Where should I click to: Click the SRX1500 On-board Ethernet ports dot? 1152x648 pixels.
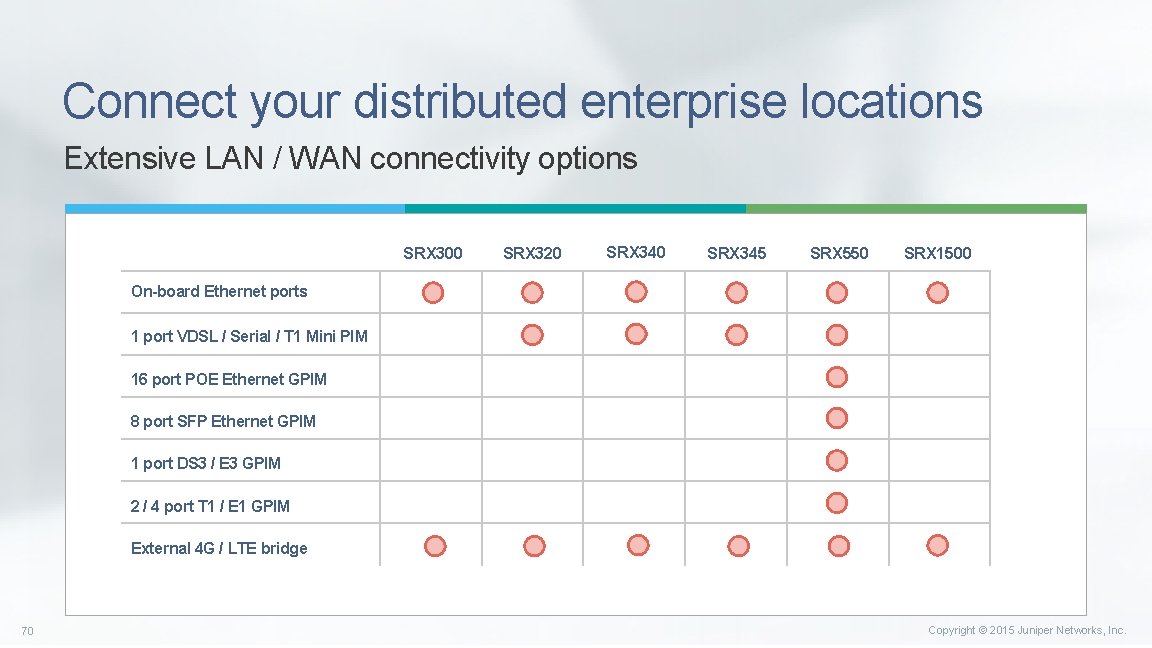[x=937, y=292]
